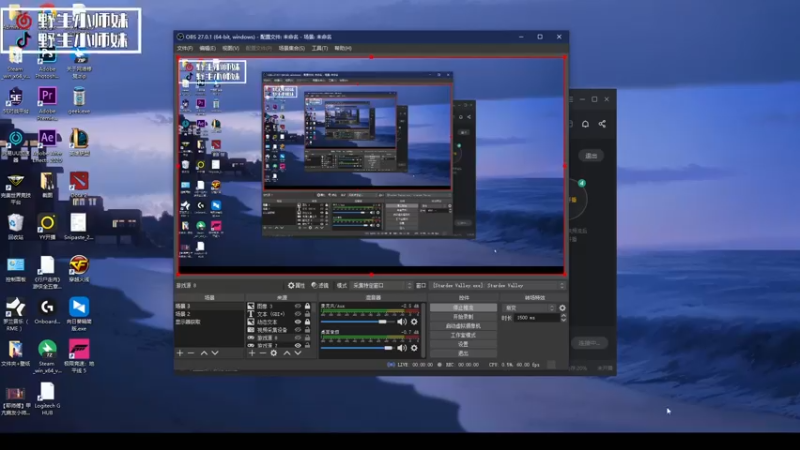
Task: Open Settings (设置) button in controls
Action: click(x=463, y=344)
